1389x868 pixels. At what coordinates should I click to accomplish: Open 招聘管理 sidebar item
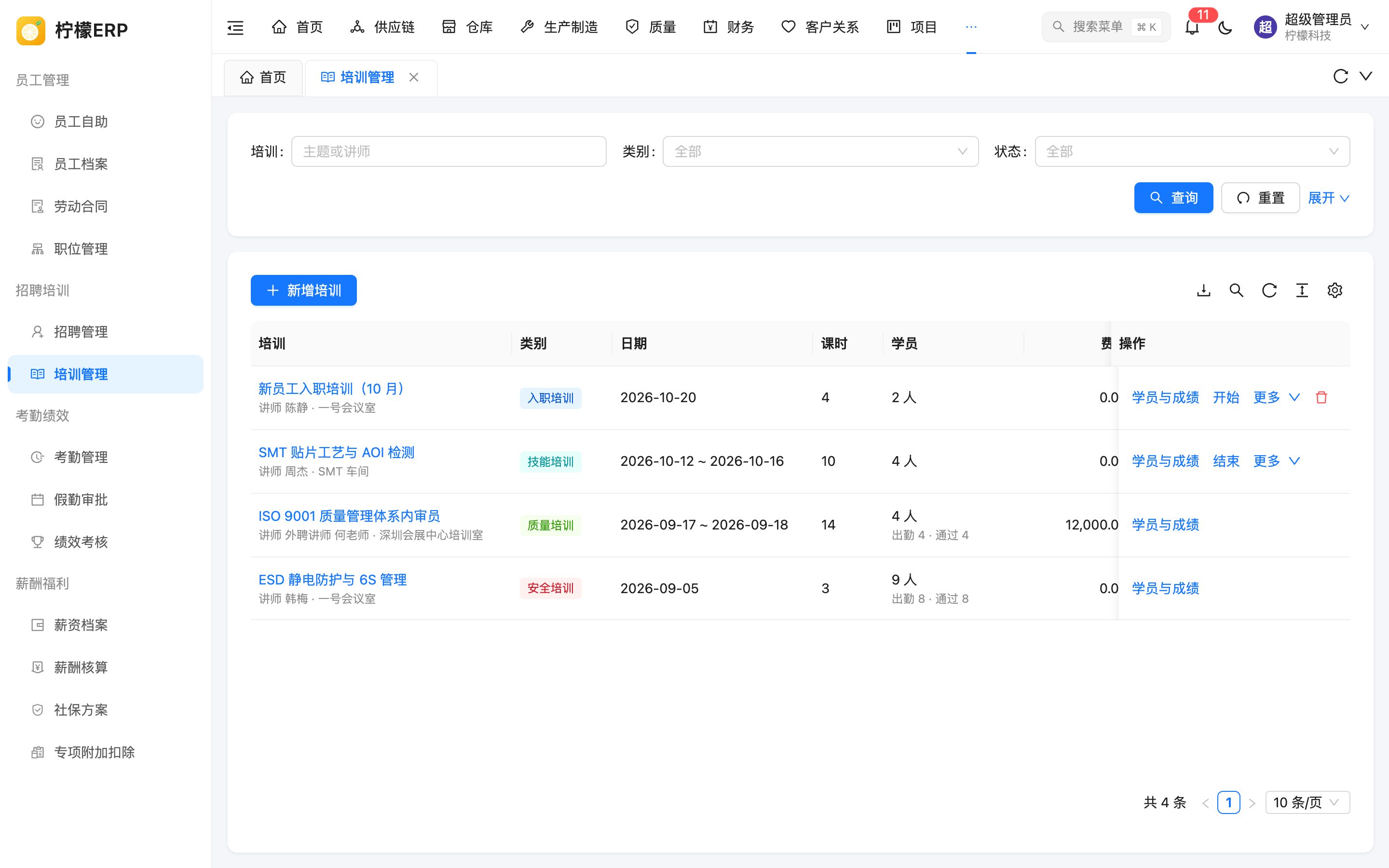[106, 332]
